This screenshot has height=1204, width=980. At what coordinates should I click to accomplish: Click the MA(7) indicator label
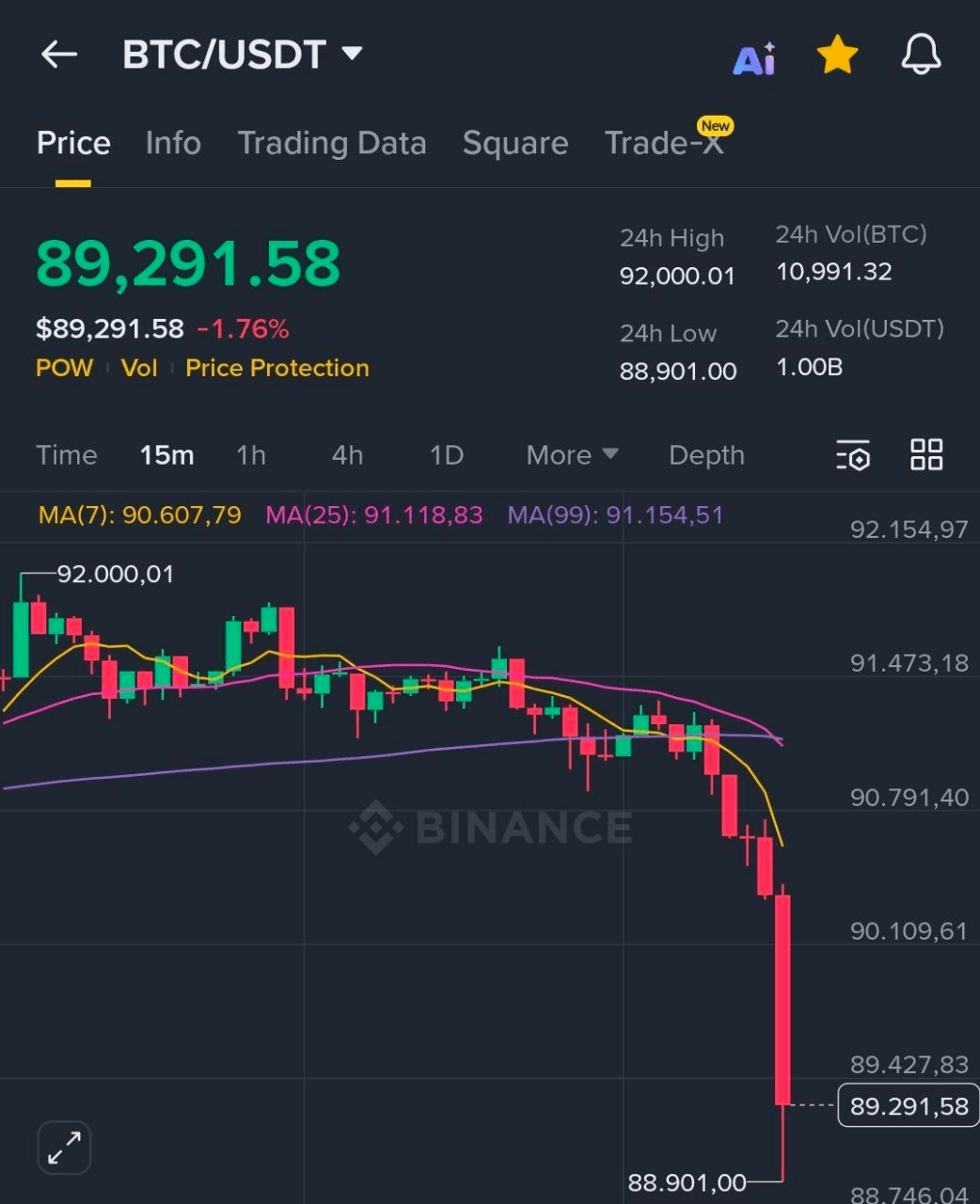(140, 515)
